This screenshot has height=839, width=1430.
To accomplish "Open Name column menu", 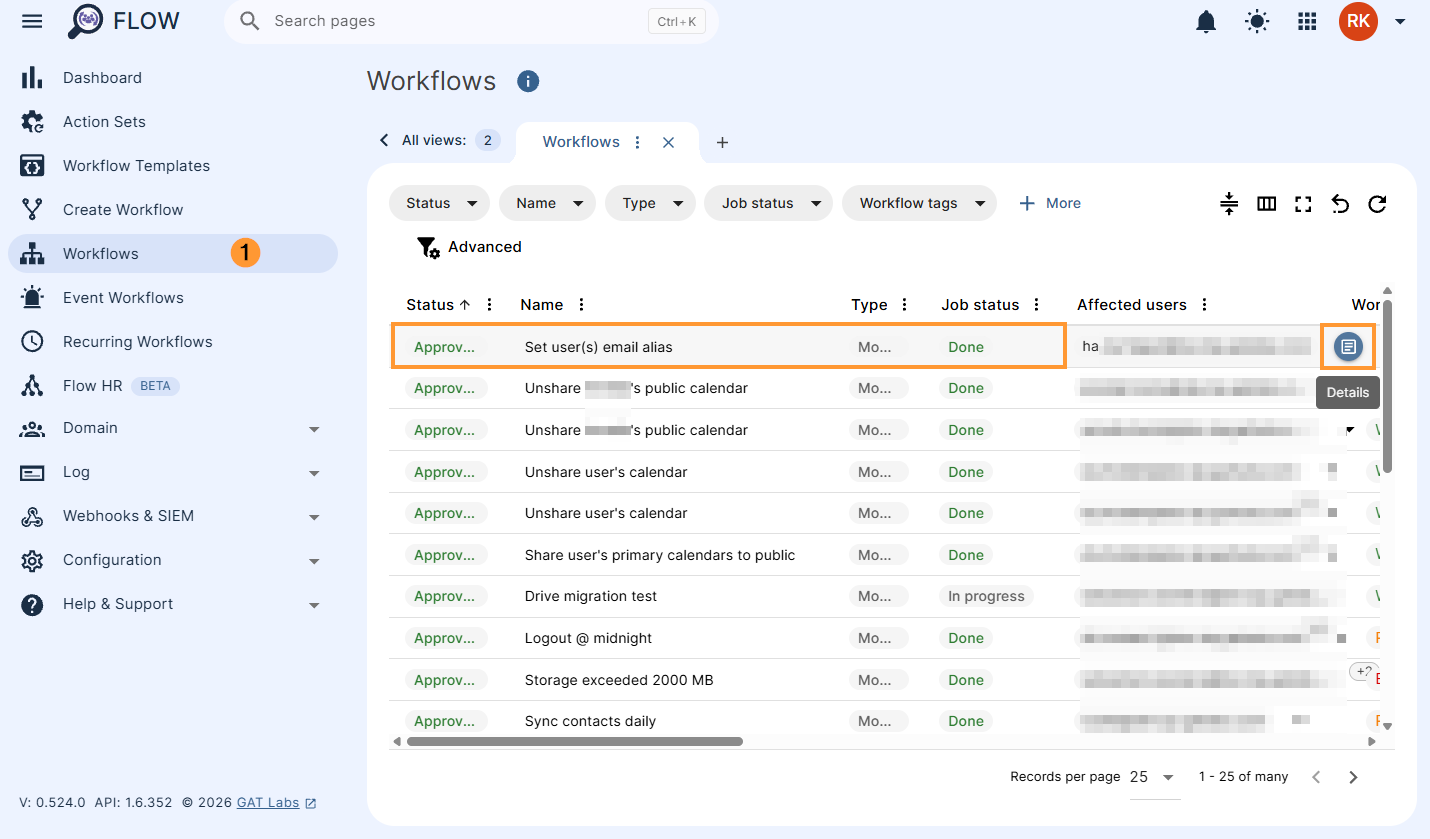I will tap(581, 305).
